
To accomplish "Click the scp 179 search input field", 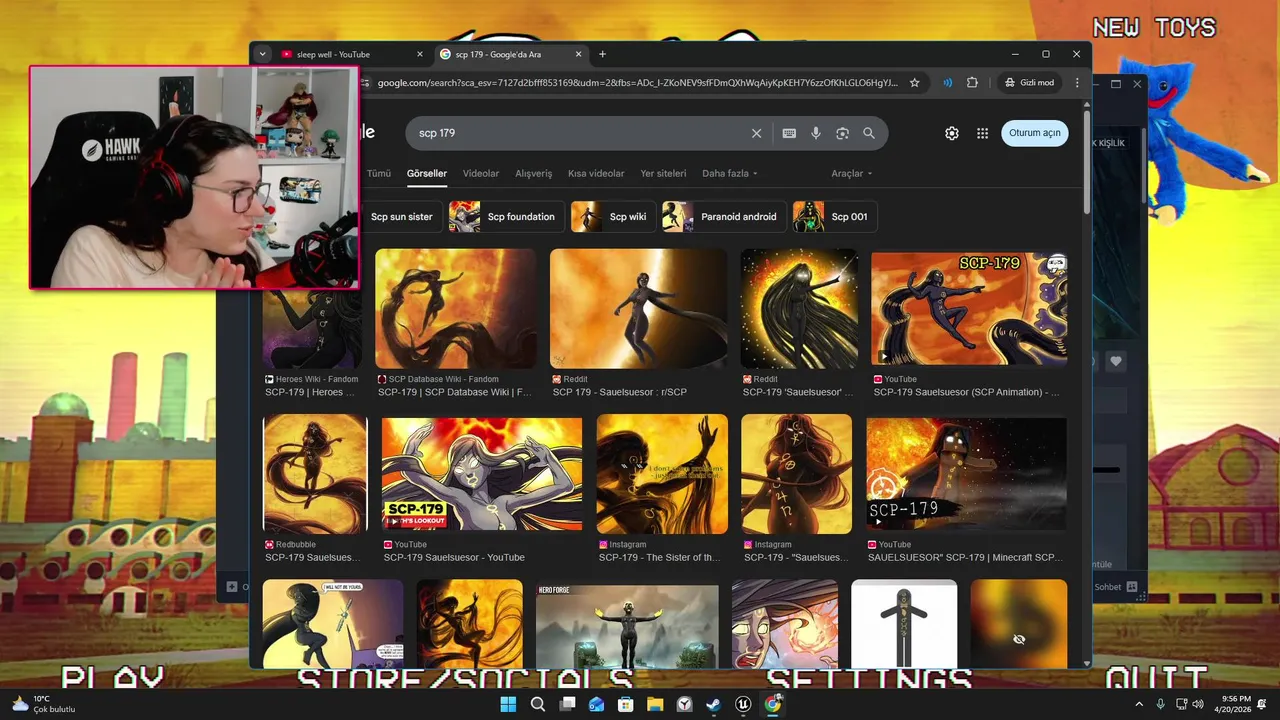I will [580, 133].
